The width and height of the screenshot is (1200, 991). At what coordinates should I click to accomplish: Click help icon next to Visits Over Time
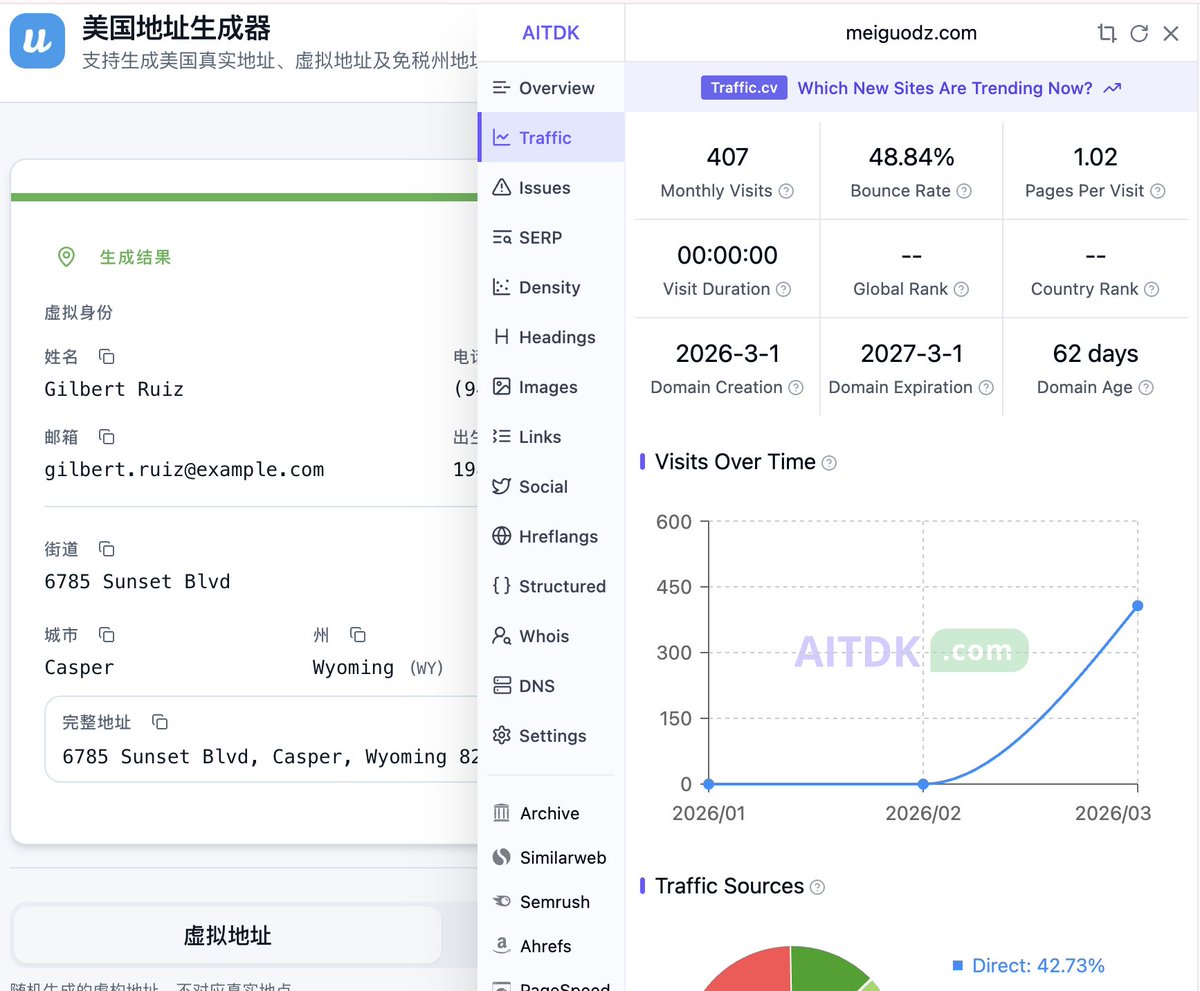tap(829, 463)
